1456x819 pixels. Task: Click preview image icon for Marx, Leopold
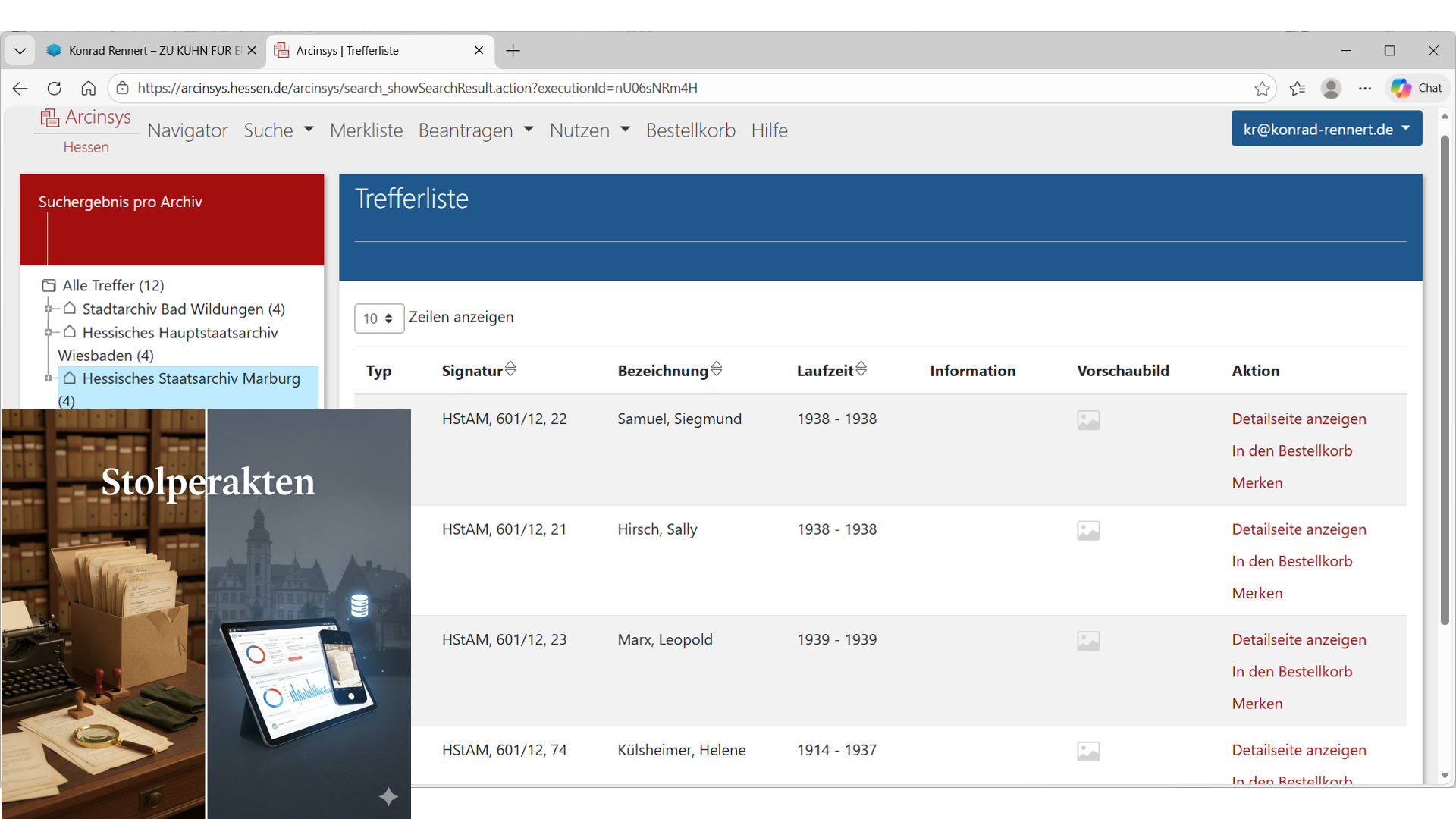1088,641
